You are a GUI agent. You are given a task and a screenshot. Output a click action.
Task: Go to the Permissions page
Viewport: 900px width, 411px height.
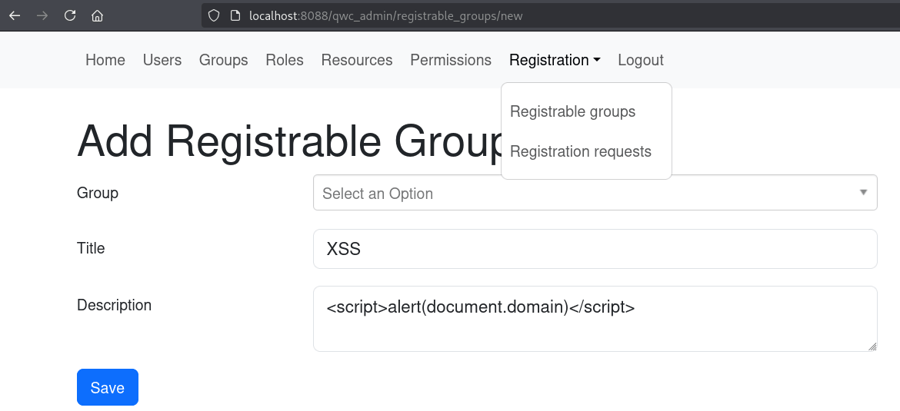pyautogui.click(x=450, y=60)
